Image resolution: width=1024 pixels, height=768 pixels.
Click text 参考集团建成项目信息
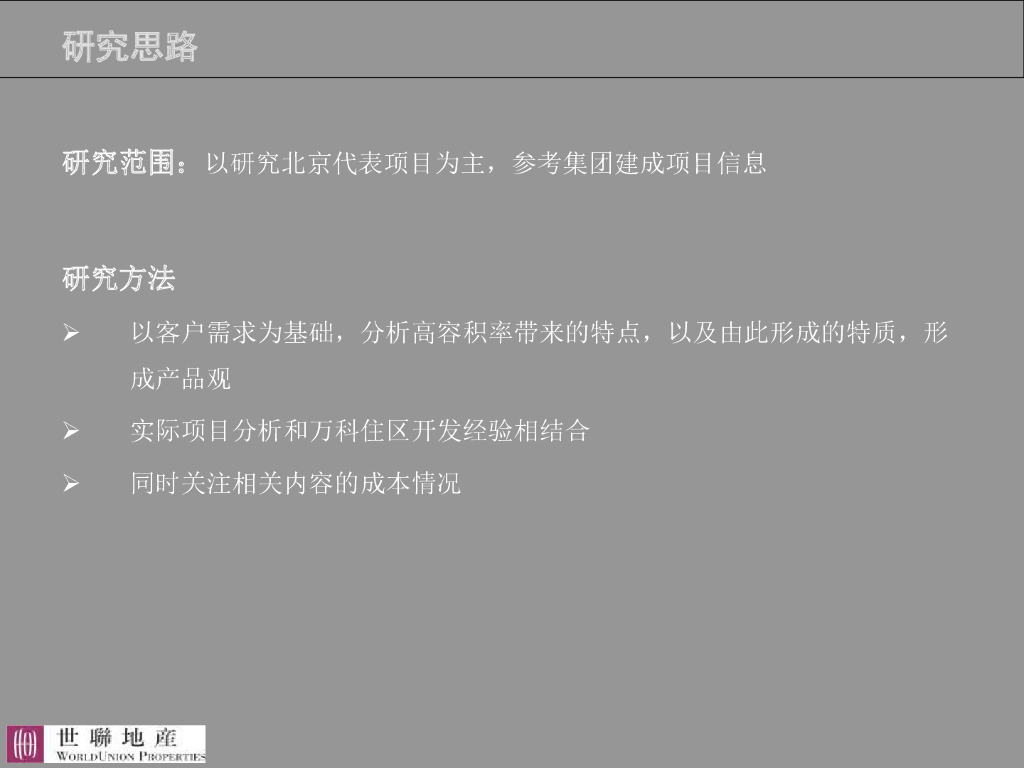click(639, 163)
